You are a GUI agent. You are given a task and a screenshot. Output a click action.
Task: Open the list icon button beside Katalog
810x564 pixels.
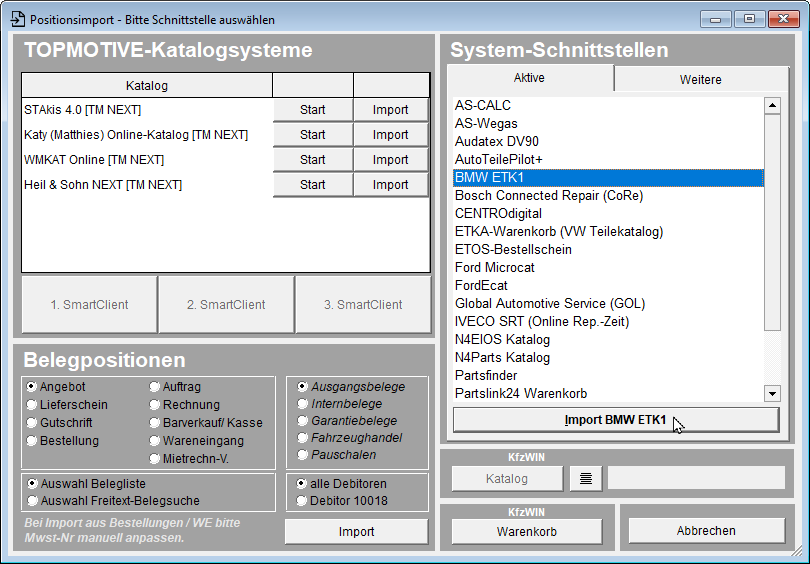coord(586,479)
